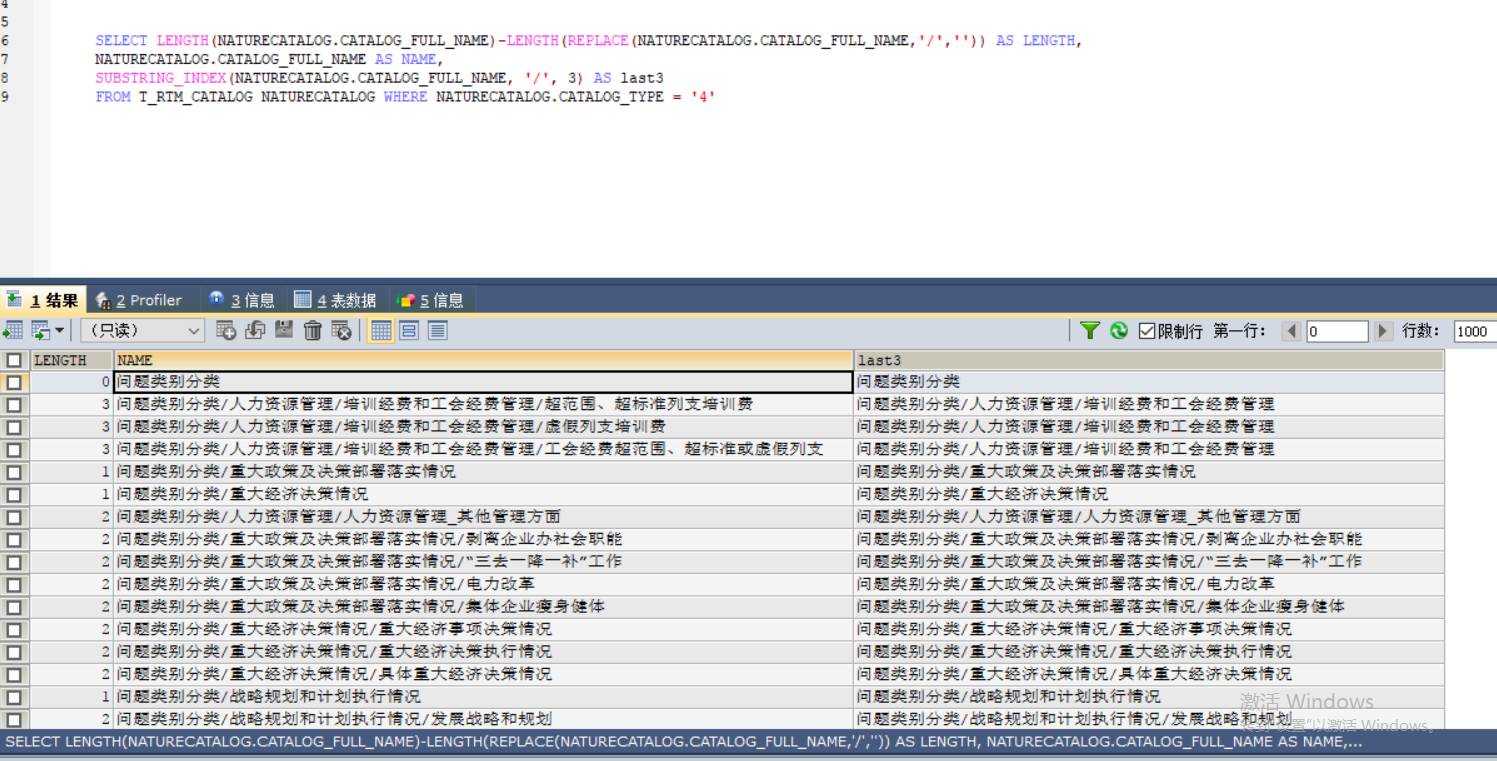1497x761 pixels.
Task: Switch to form view mode
Action: [409, 330]
